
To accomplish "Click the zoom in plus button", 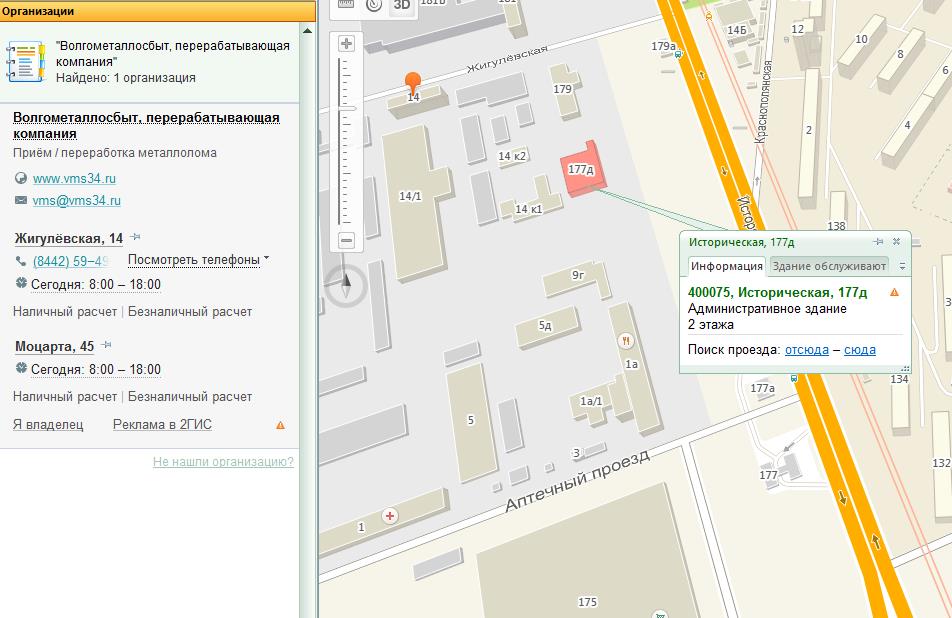I will pos(346,43).
